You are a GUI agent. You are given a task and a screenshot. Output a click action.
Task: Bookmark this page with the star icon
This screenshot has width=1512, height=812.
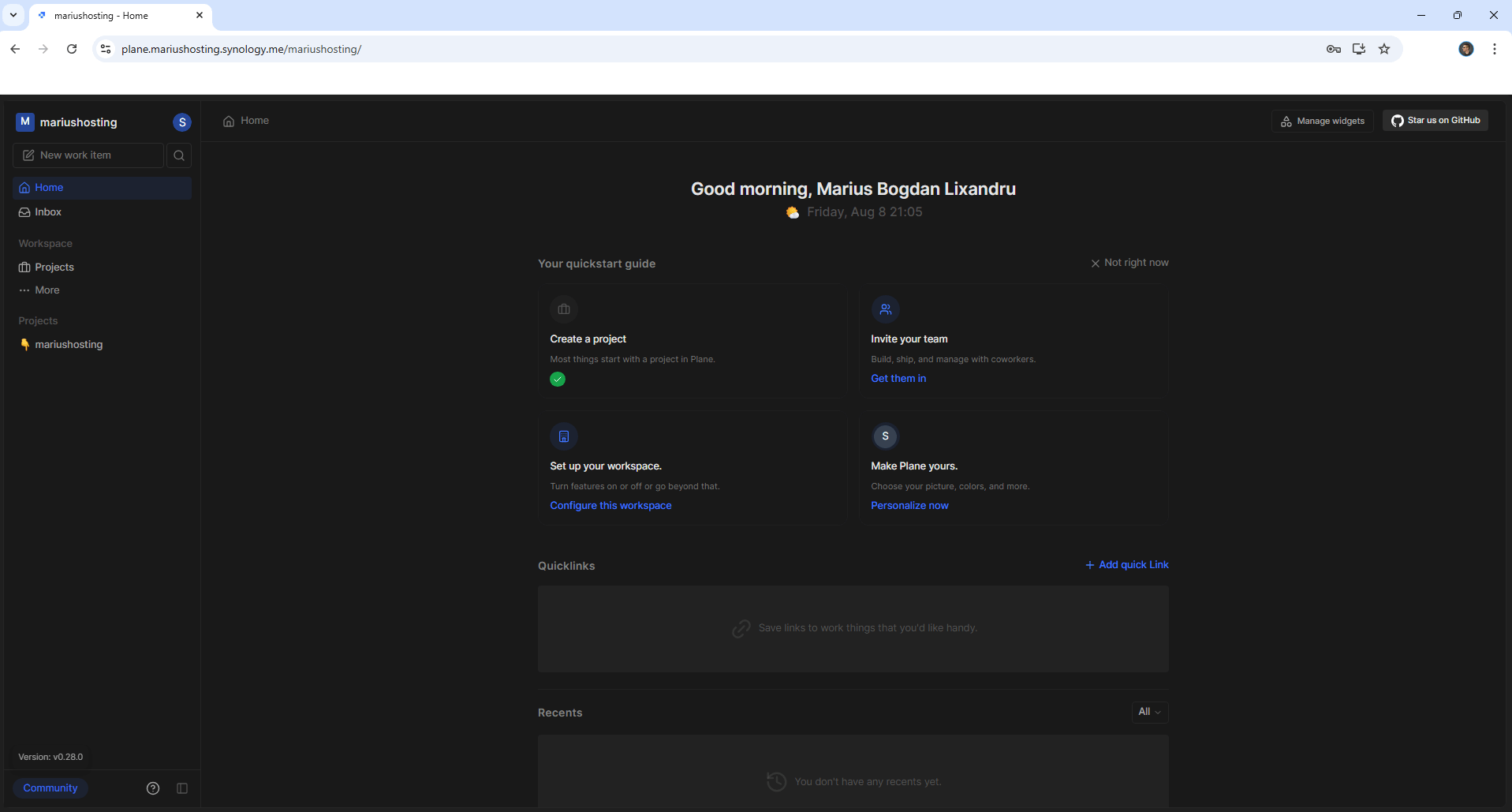[1384, 49]
